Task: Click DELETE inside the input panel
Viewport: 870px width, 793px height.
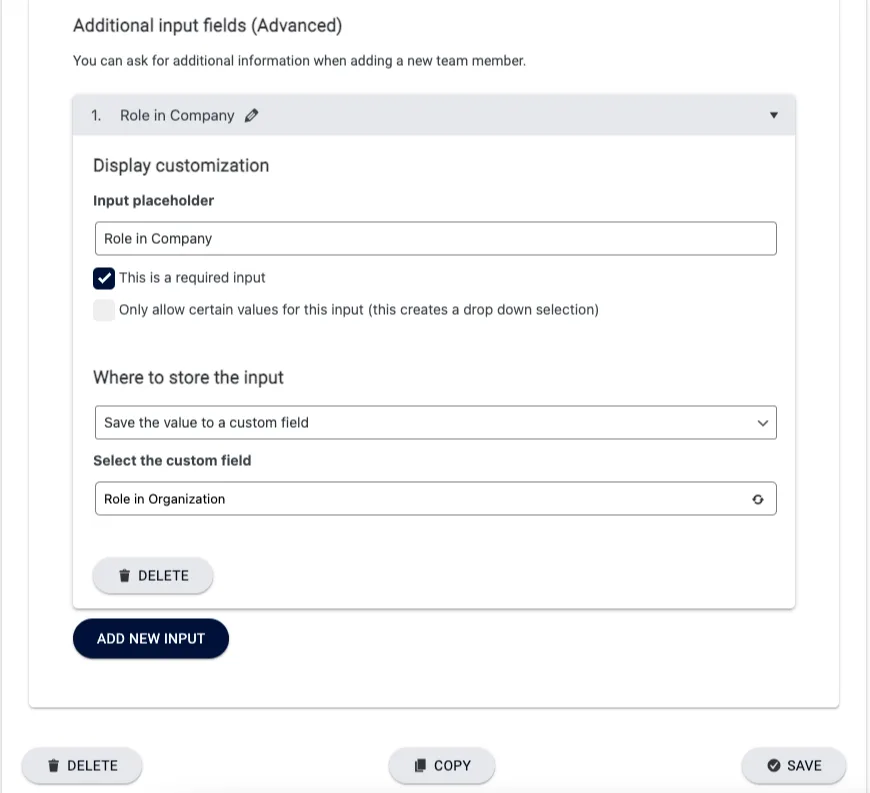Action: tap(152, 576)
